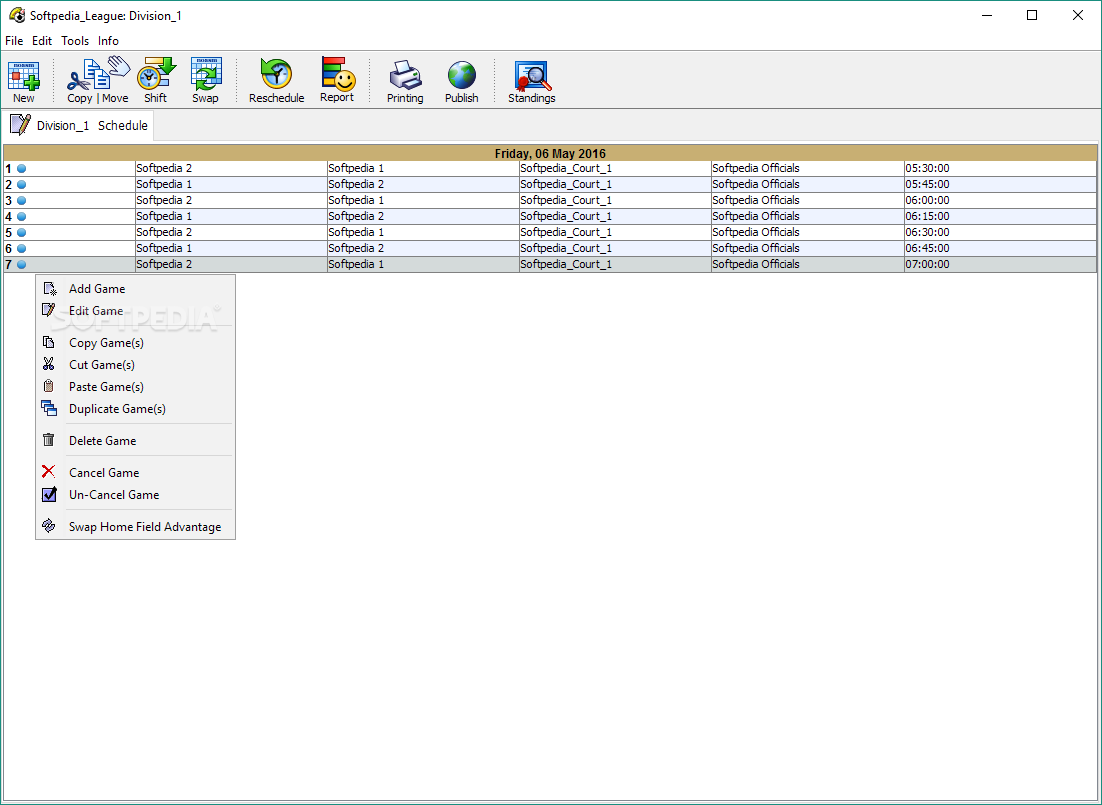Click the New schedule toolbar icon

click(23, 76)
